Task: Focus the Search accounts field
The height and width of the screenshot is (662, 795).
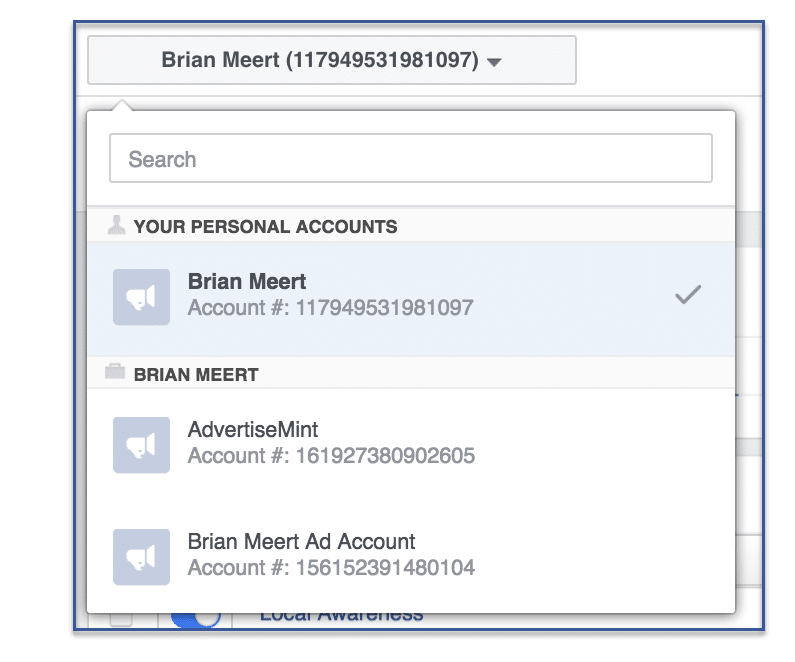Action: pos(411,158)
